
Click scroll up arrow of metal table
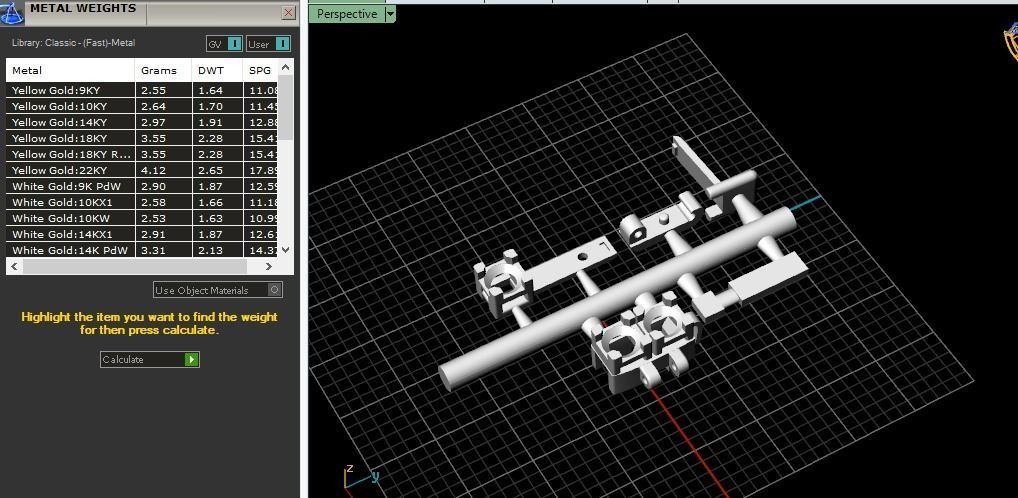click(x=286, y=67)
